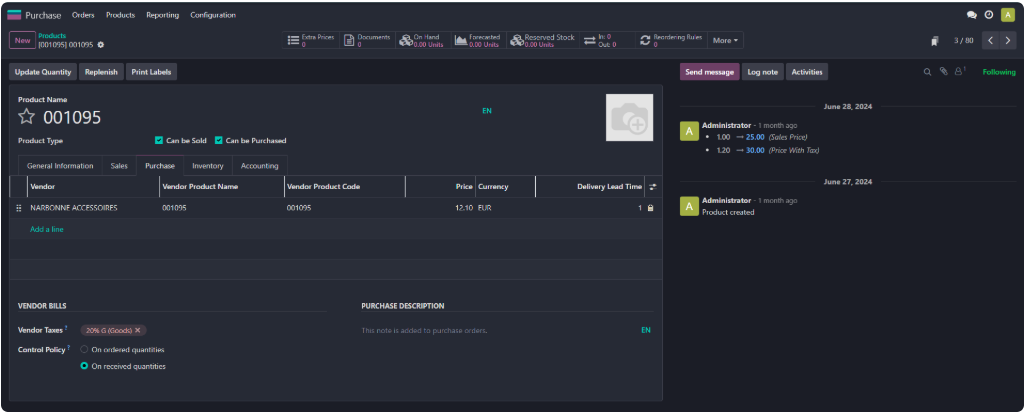
Task: Open the vendor list optional columns selector
Action: coord(652,187)
